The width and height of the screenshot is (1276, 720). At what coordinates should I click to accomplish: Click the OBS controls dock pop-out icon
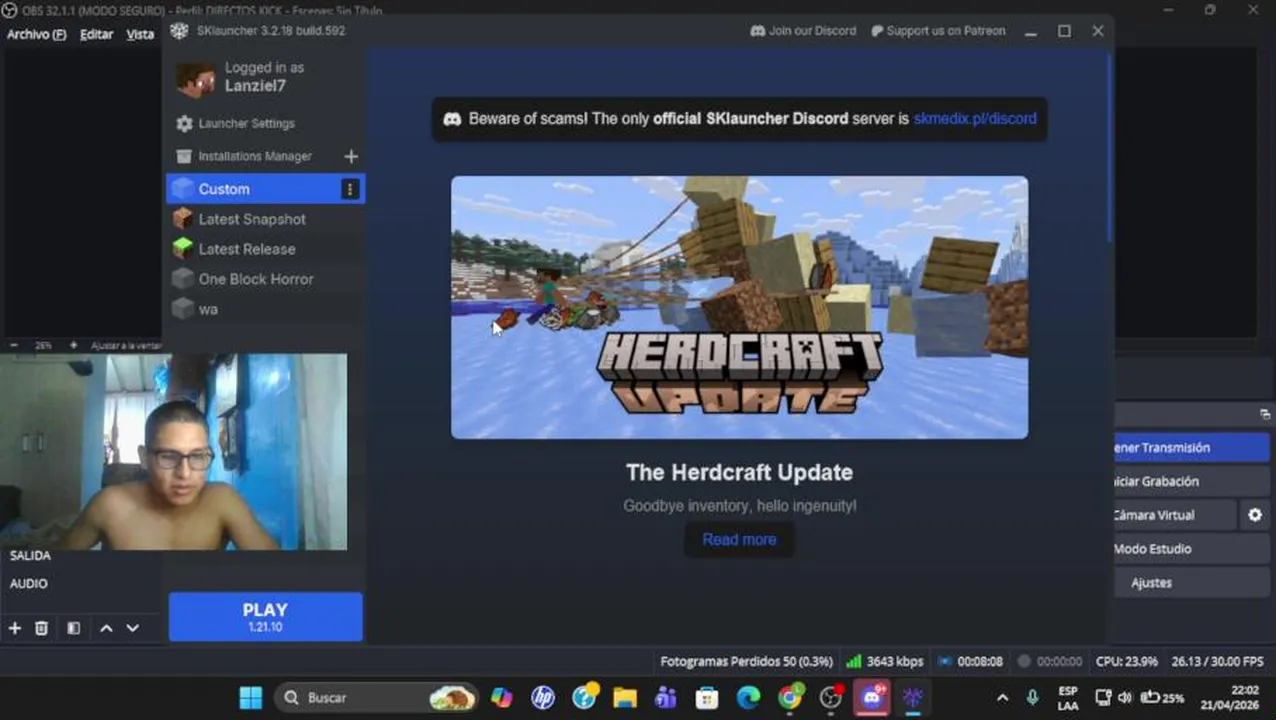(x=1264, y=414)
